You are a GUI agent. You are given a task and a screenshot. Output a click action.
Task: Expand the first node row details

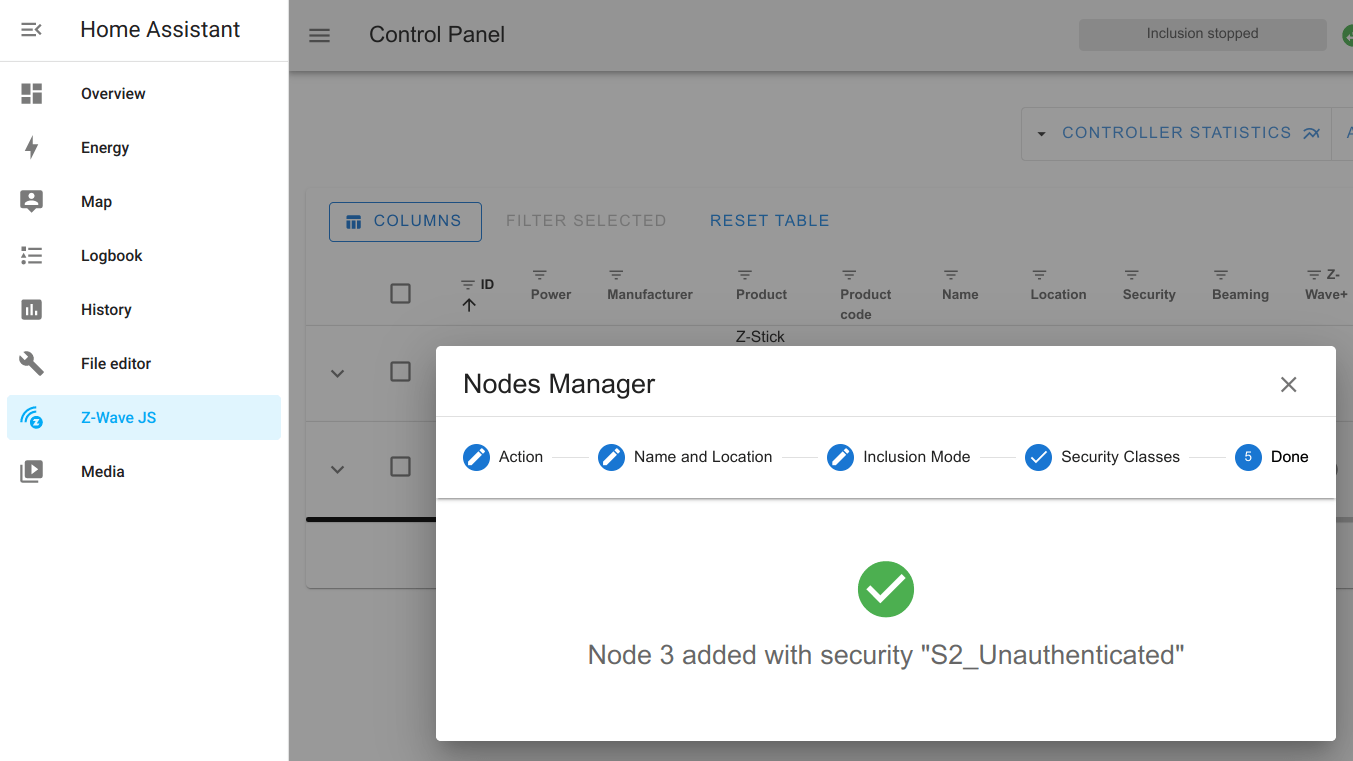click(337, 371)
